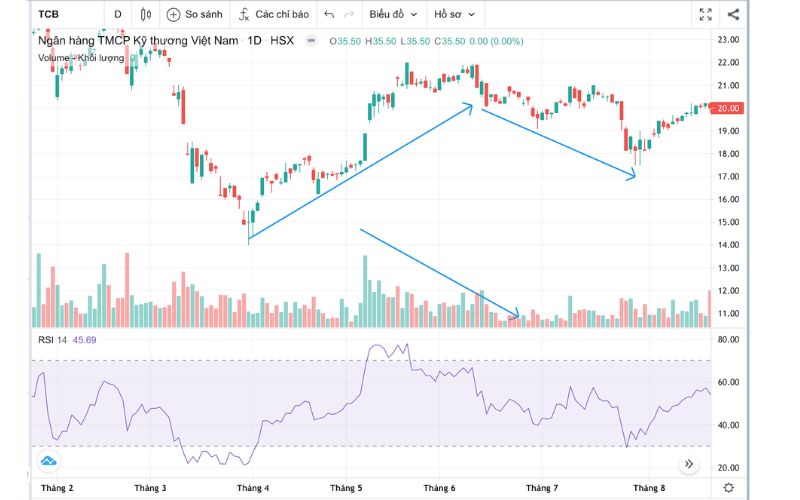The width and height of the screenshot is (800, 500).
Task: Toggle the symbol legend collapse dot
Action: (x=311, y=41)
